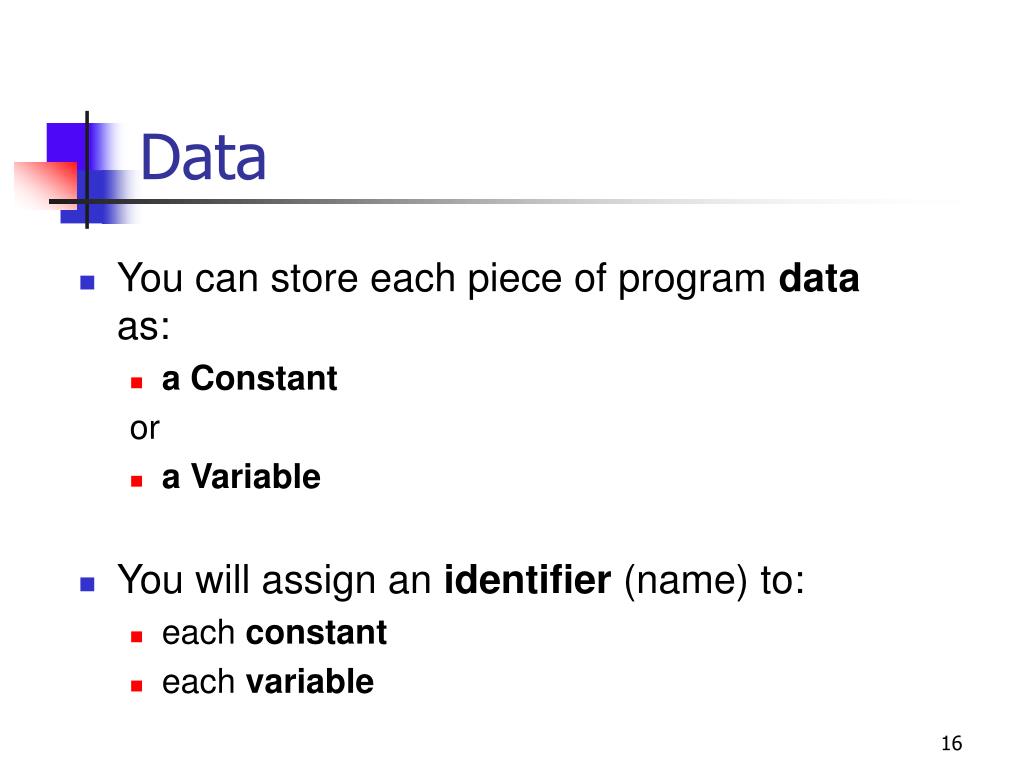Screen dimensions: 1024x768
Task: Click the text "(name) to:"
Action: pyautogui.click(x=714, y=581)
